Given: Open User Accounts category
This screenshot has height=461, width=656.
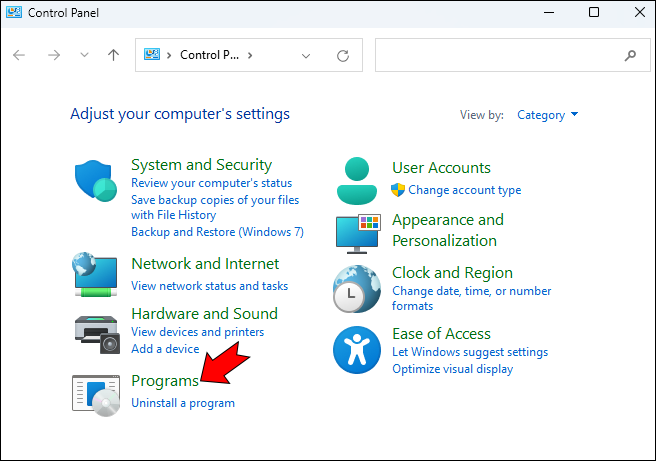Looking at the screenshot, I should [x=441, y=168].
